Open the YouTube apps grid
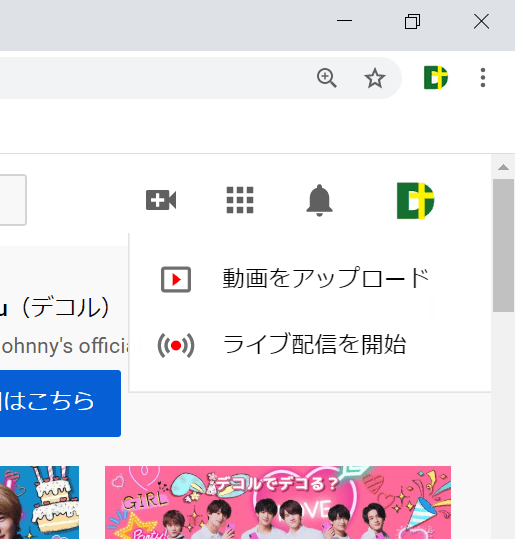 pos(240,200)
